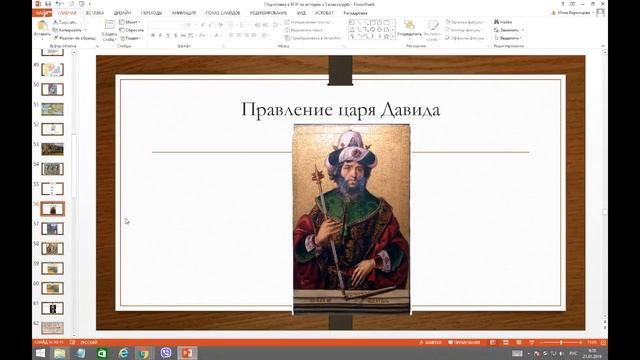The image size is (640, 360).
Task: Click the Cut (Вырезать) command
Action: [64, 22]
